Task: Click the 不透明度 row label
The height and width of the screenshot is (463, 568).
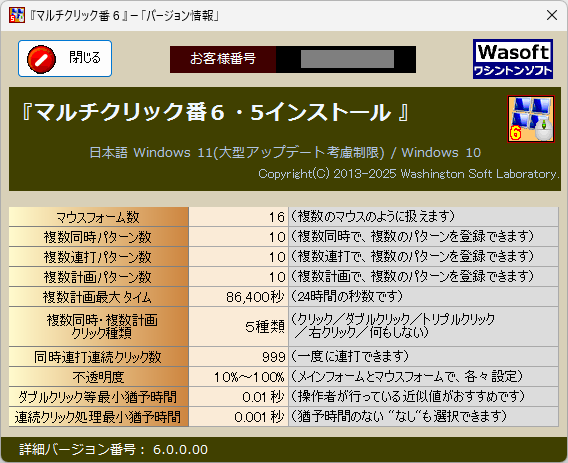Action: (99, 377)
